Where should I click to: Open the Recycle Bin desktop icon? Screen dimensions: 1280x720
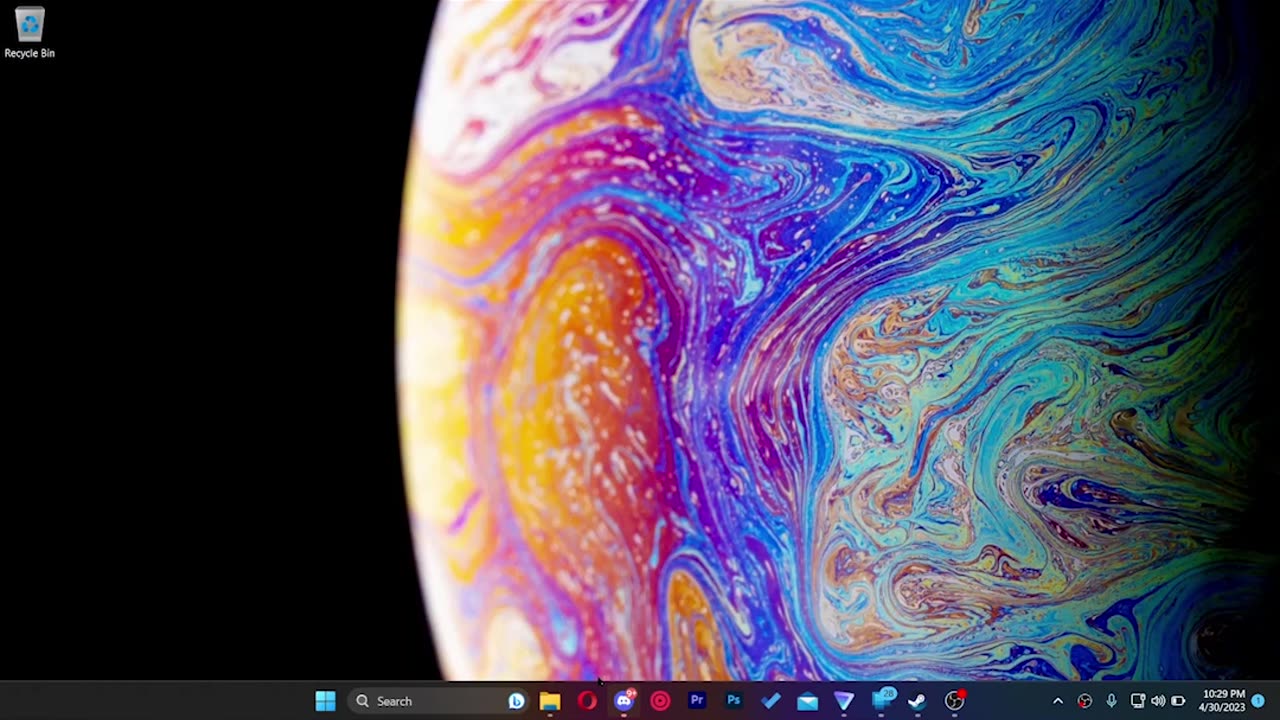tap(29, 33)
